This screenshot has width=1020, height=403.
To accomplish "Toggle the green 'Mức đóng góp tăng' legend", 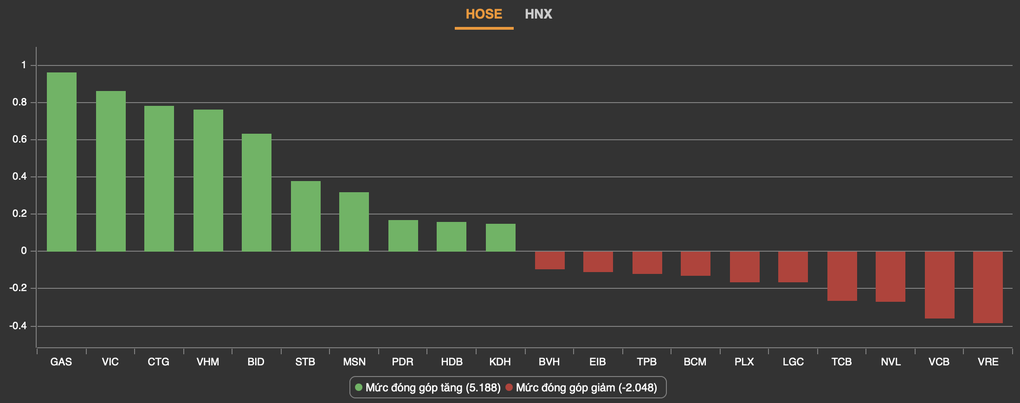I will (x=427, y=386).
